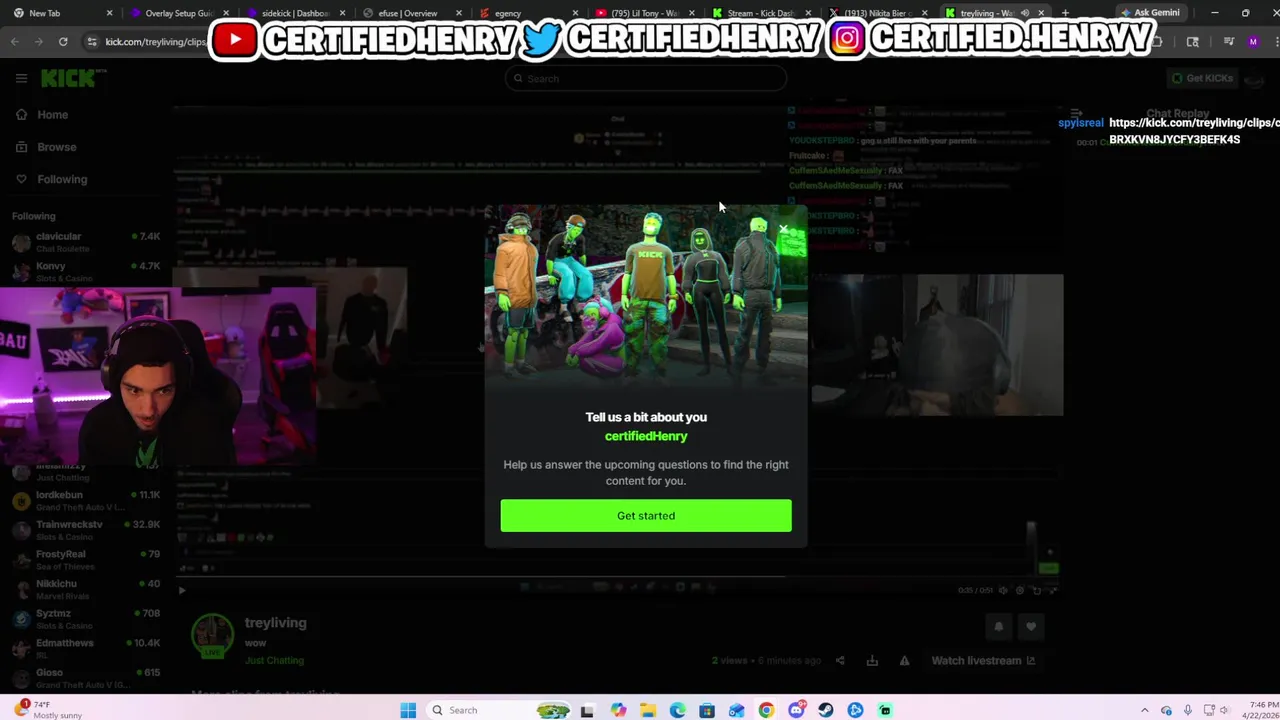Open Google Chrome from taskbar
The width and height of the screenshot is (1280, 720).
(766, 710)
